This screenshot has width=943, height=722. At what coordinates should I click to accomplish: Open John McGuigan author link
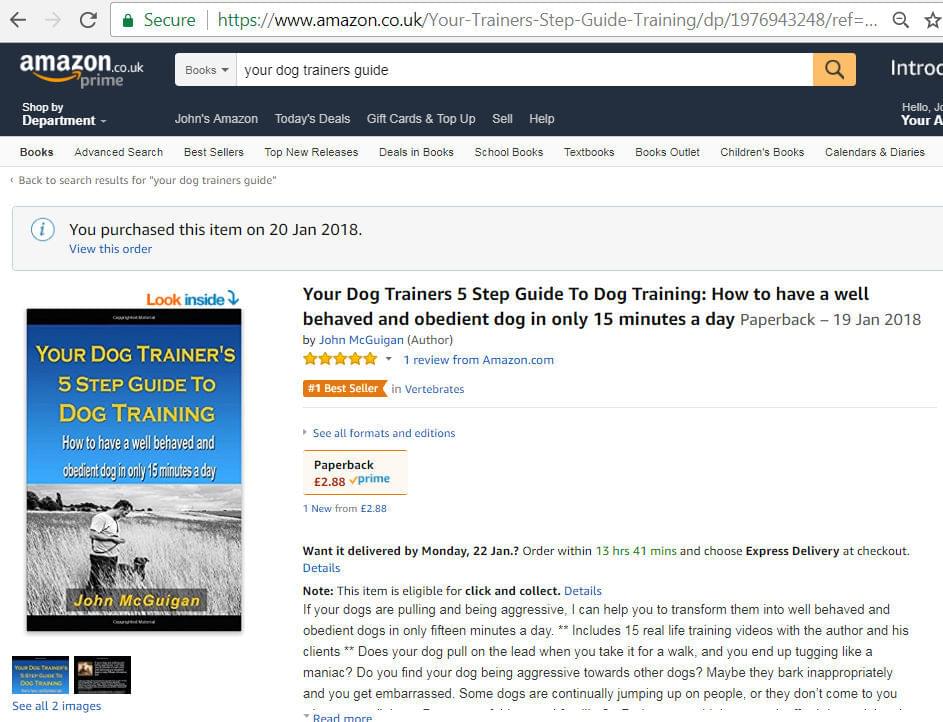pyautogui.click(x=361, y=340)
